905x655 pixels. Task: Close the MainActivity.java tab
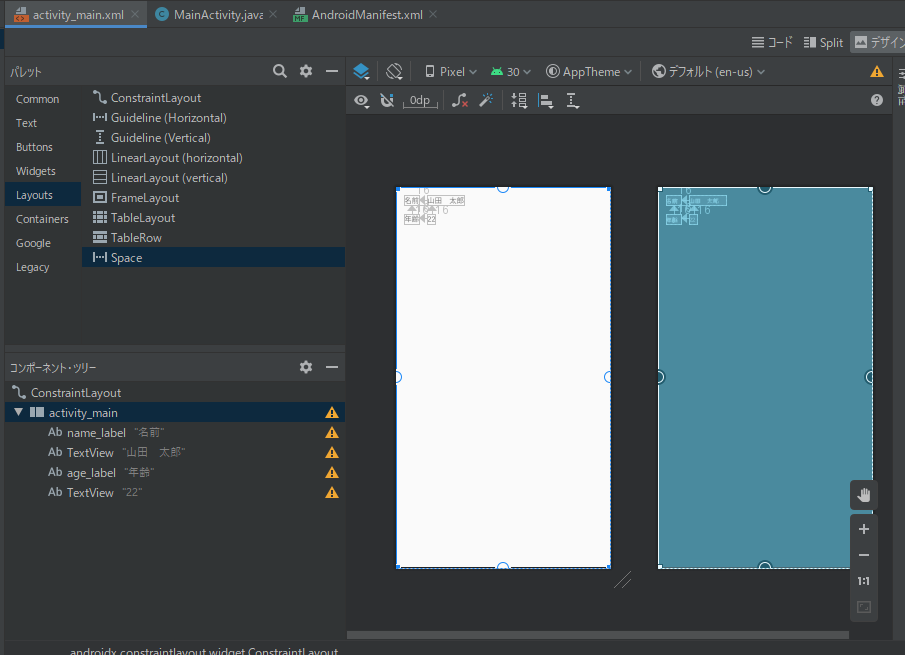coord(274,14)
